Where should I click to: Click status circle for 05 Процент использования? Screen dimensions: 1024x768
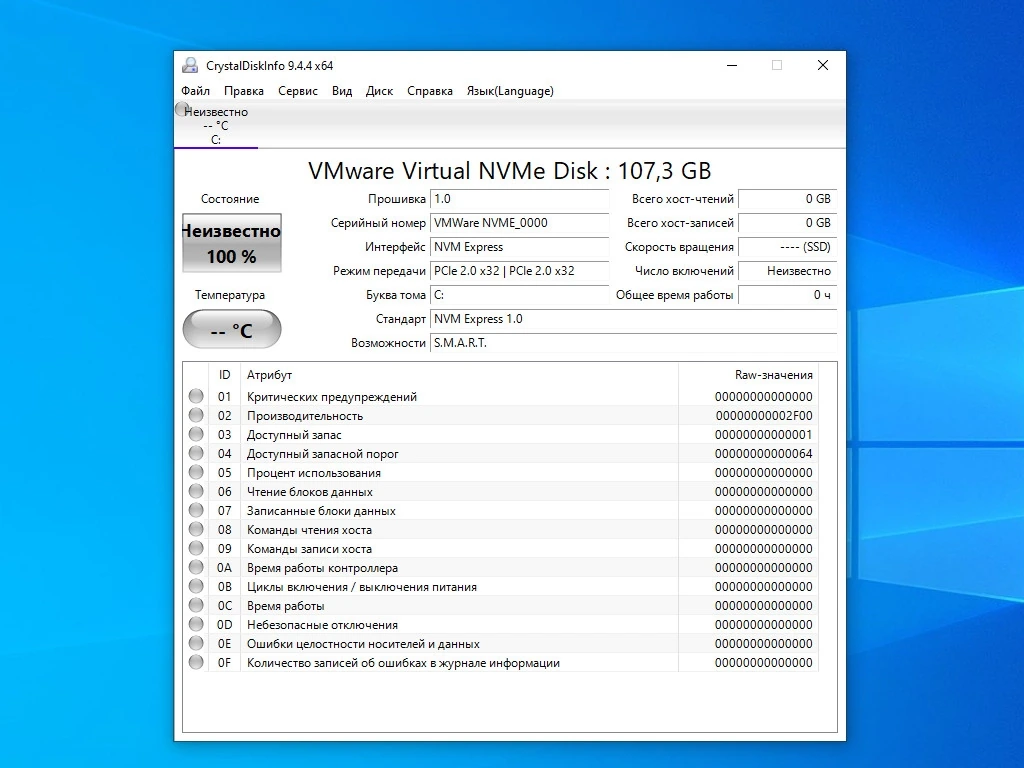click(196, 472)
